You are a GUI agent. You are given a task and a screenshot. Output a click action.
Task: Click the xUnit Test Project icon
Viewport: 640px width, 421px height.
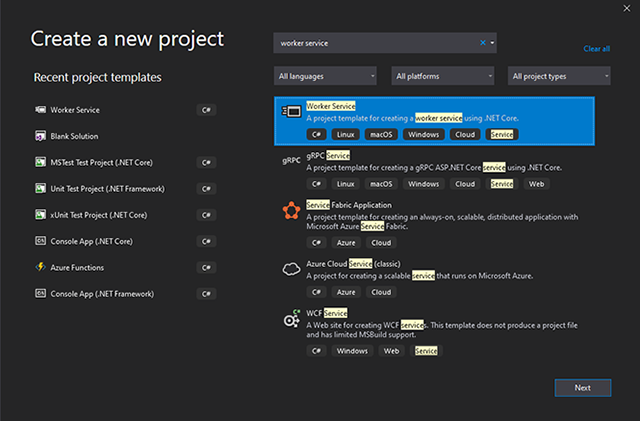point(40,214)
